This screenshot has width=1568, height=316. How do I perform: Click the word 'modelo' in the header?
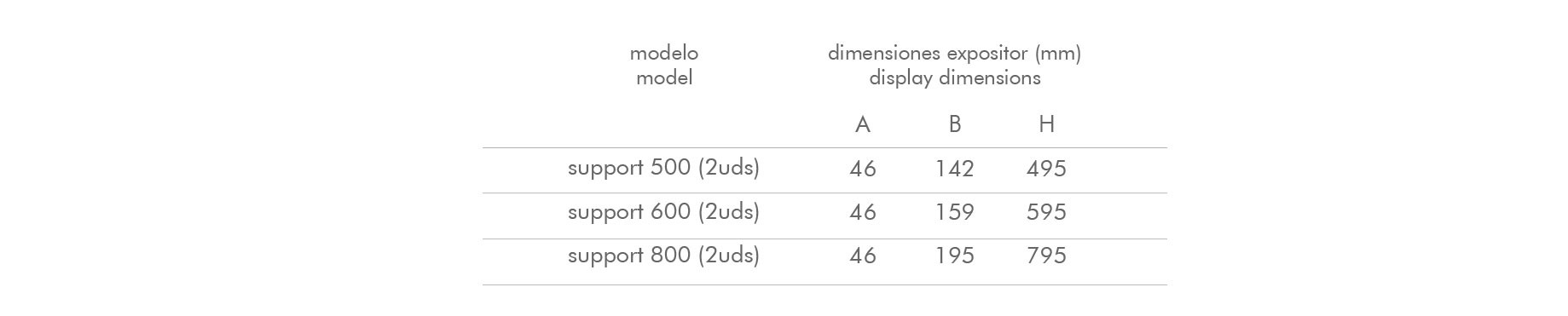point(664,53)
